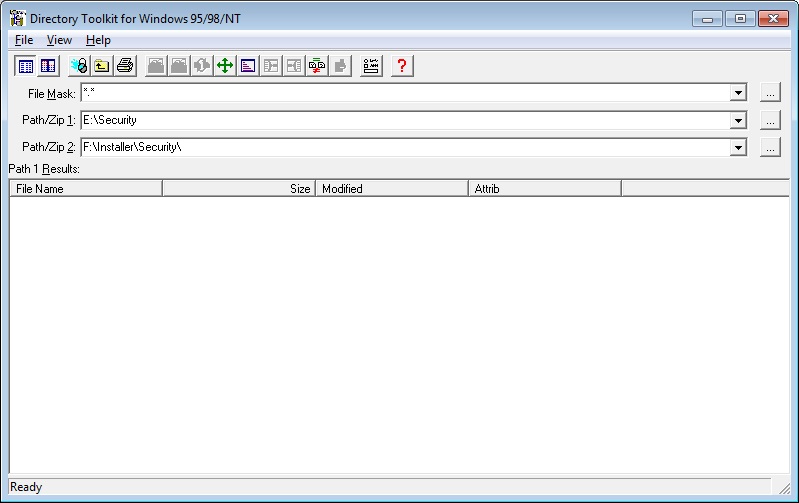Click the application icon in title bar
This screenshot has height=503, width=799.
[x=18, y=18]
